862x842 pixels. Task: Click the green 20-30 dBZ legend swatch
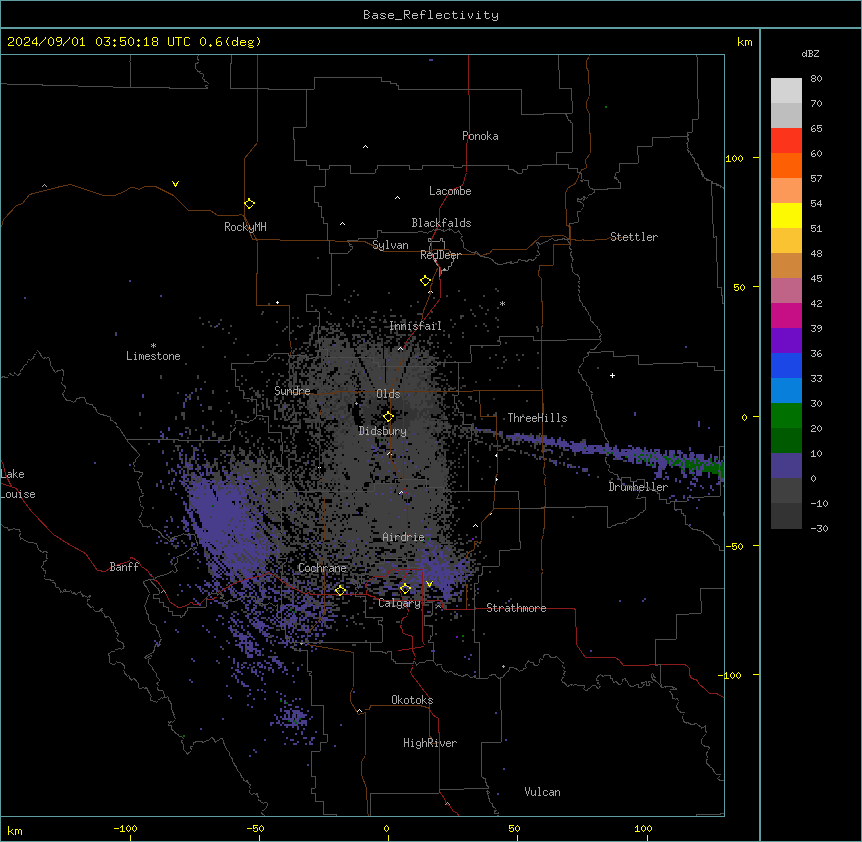coord(786,416)
